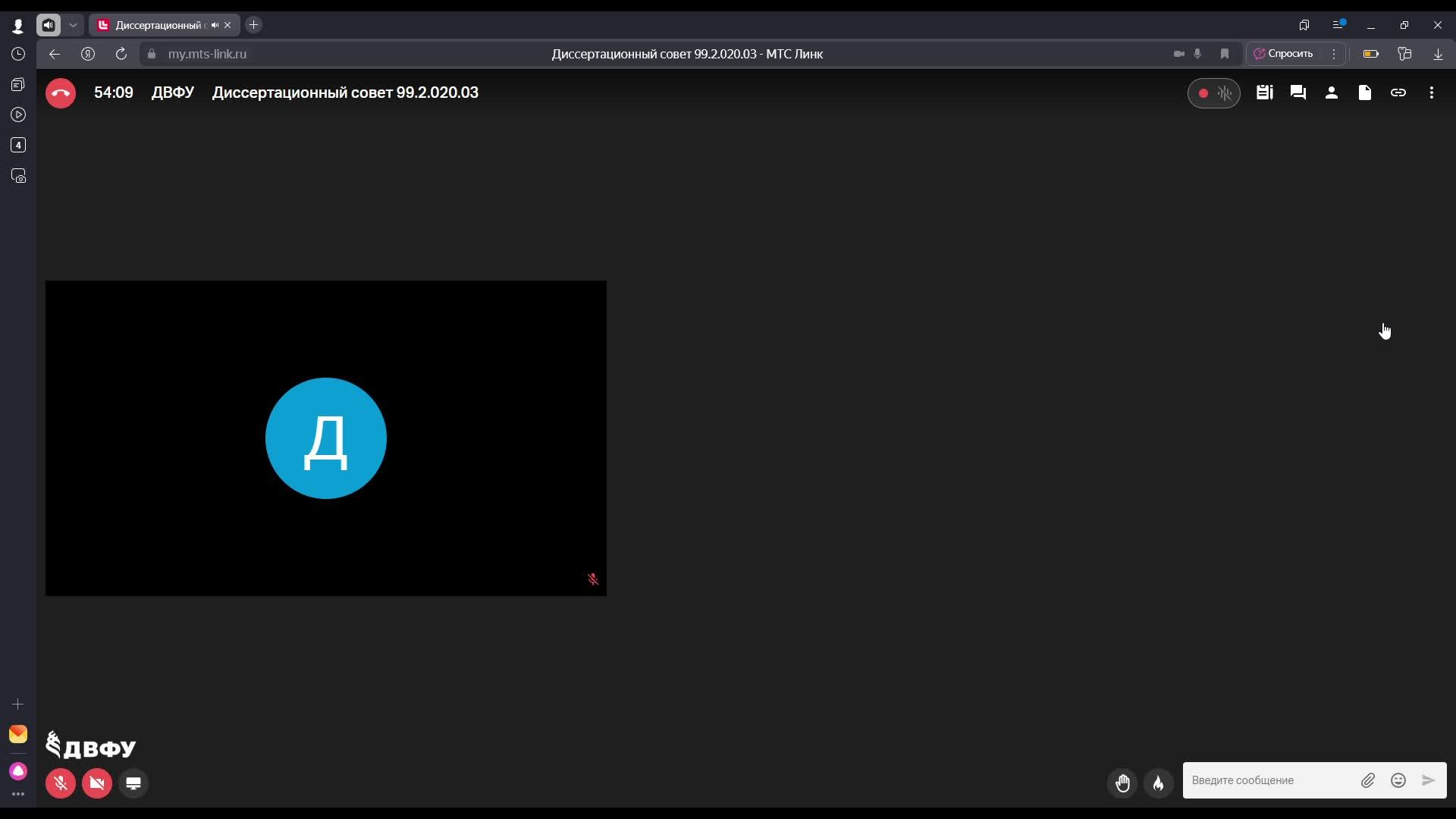Viewport: 1456px width, 819px height.
Task: Open the files document icon
Action: pos(1364,93)
